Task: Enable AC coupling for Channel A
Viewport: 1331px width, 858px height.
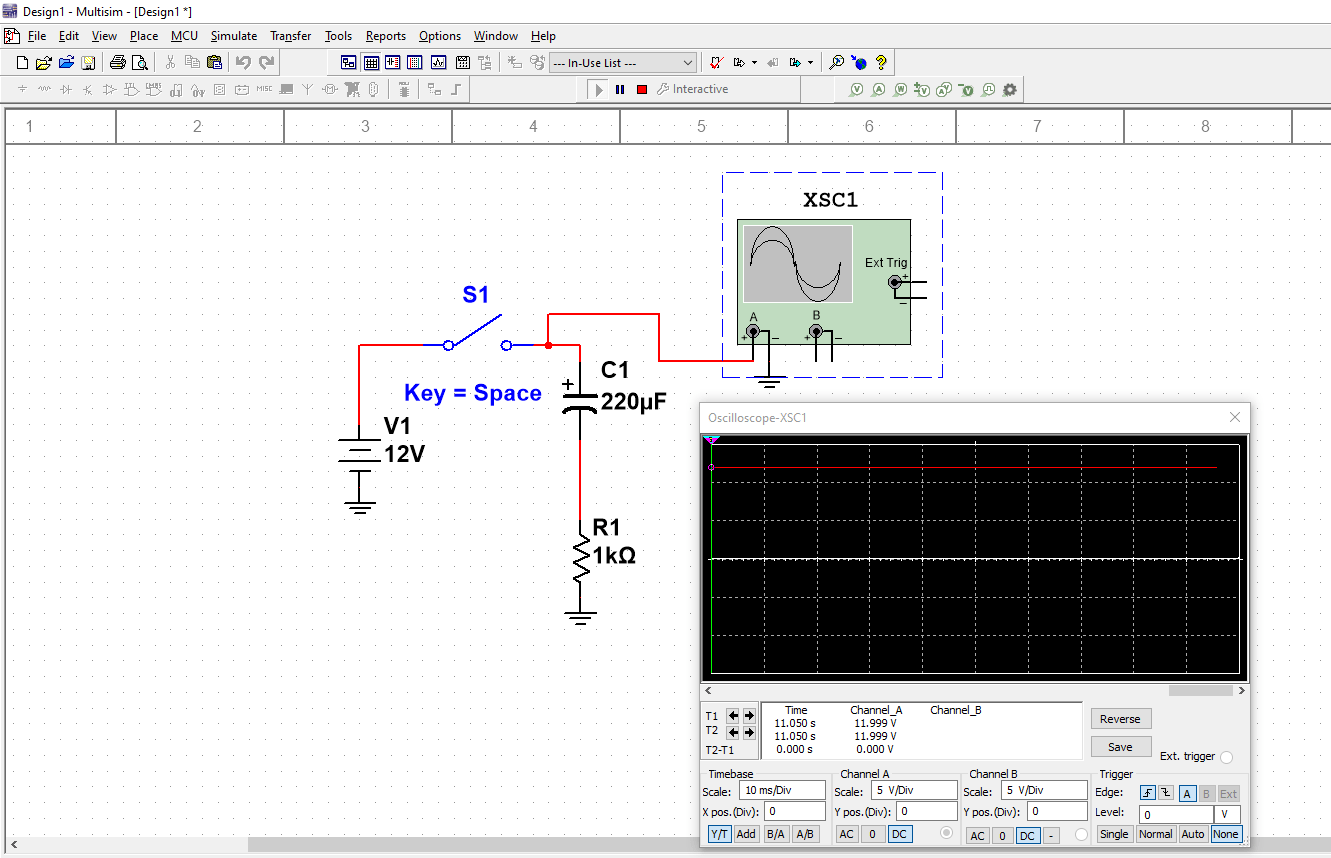Action: (846, 834)
